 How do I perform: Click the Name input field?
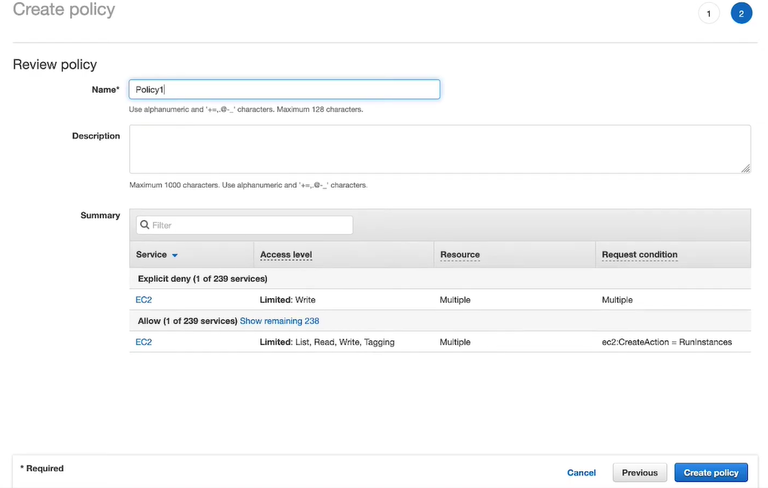click(284, 90)
